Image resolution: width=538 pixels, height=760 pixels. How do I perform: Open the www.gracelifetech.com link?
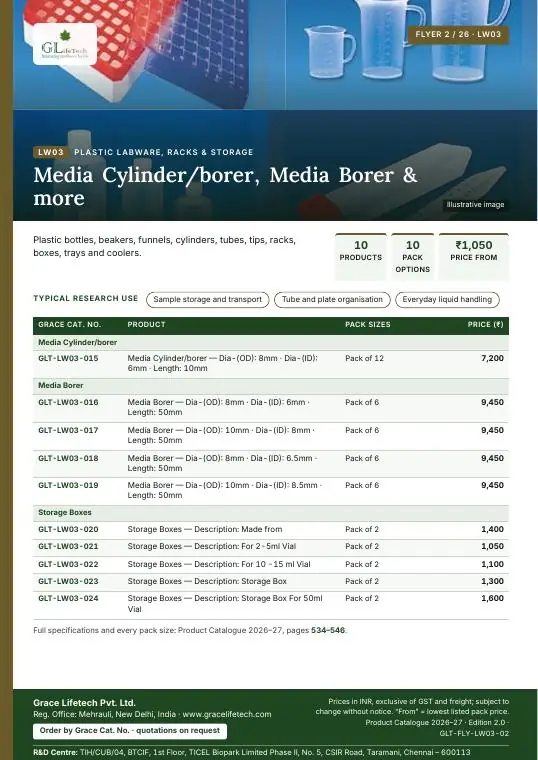pyautogui.click(x=227, y=714)
